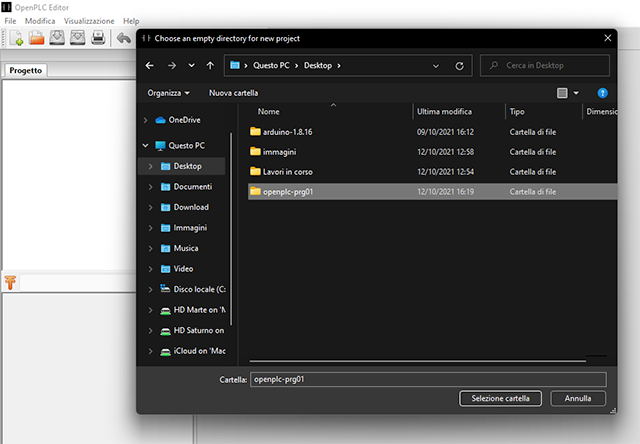Open the view layout options dropdown

click(x=576, y=93)
